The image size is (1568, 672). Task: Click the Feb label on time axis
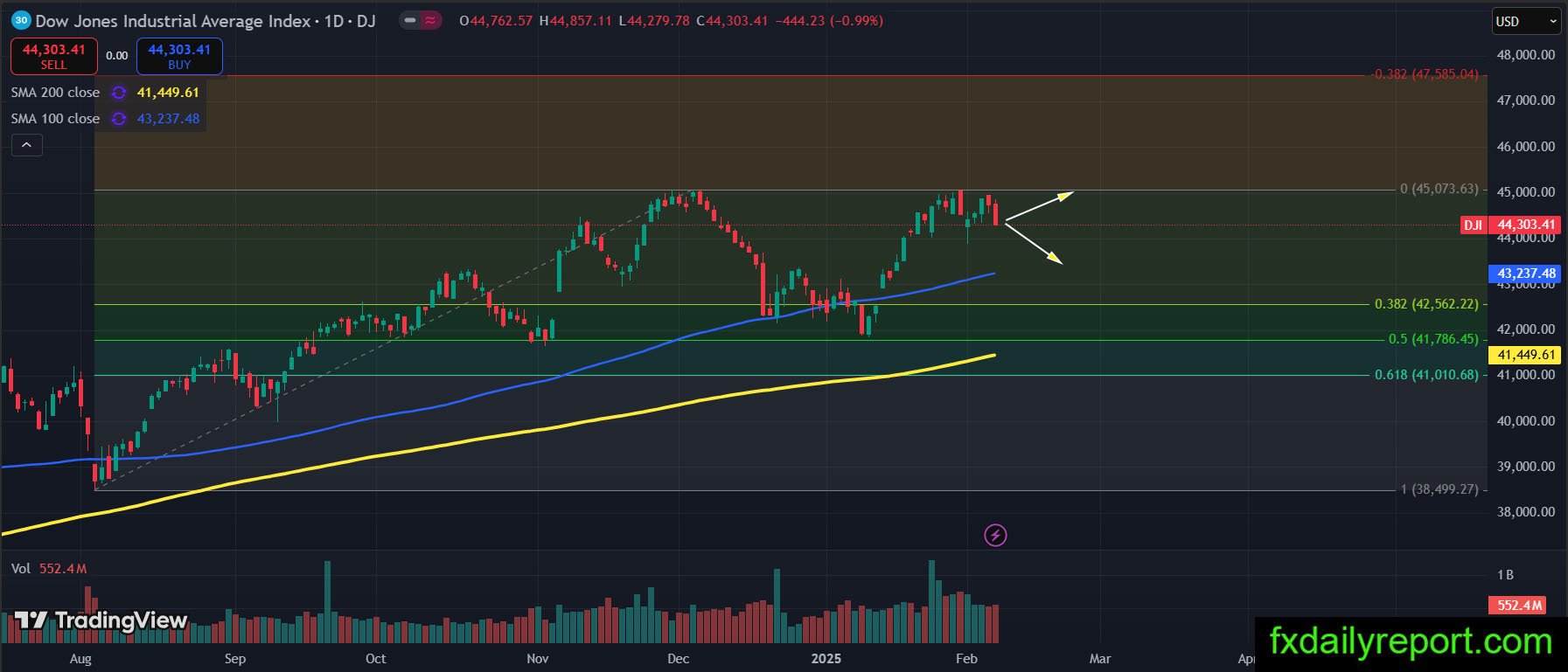click(966, 659)
